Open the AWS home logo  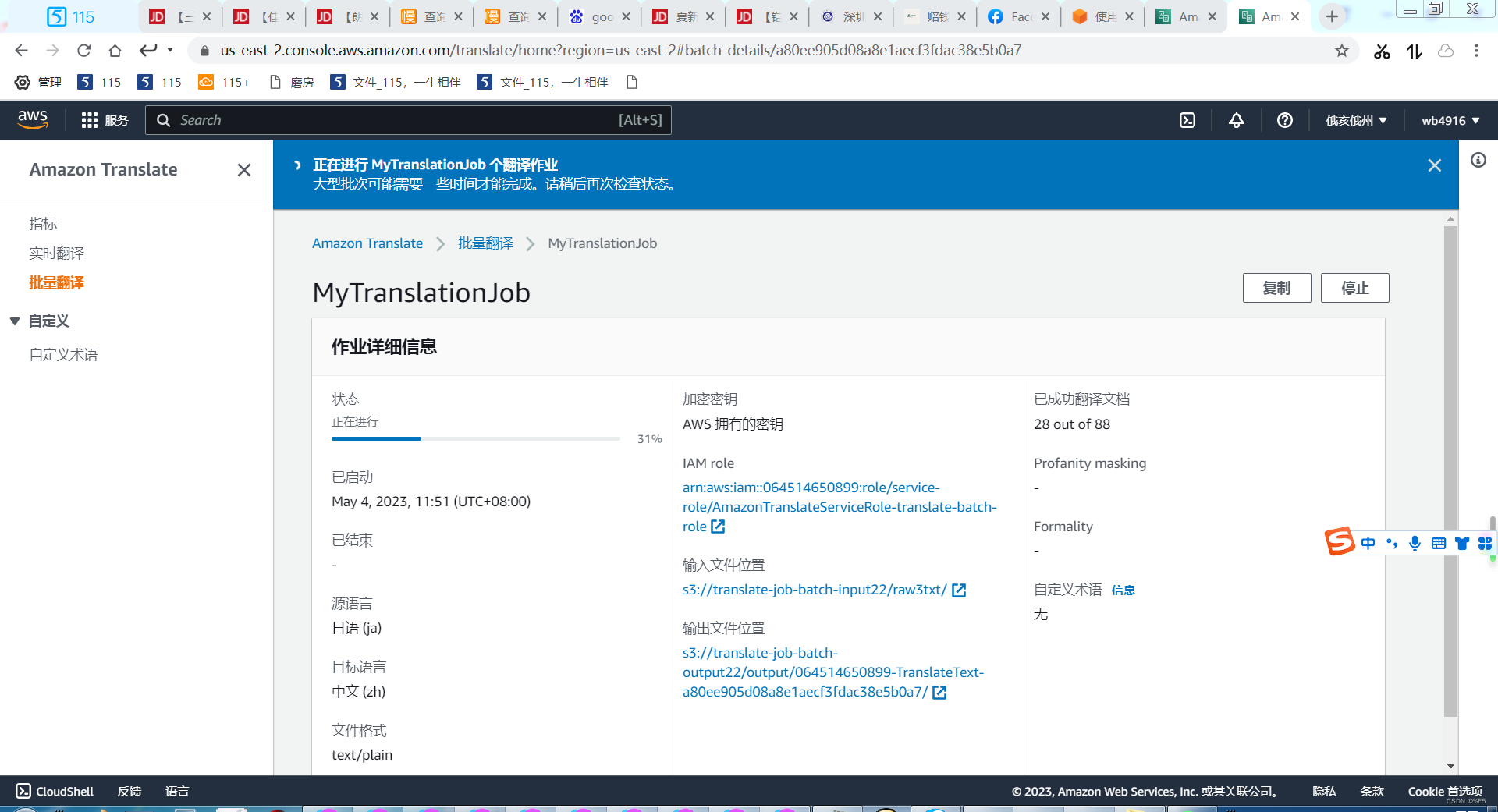[x=33, y=119]
